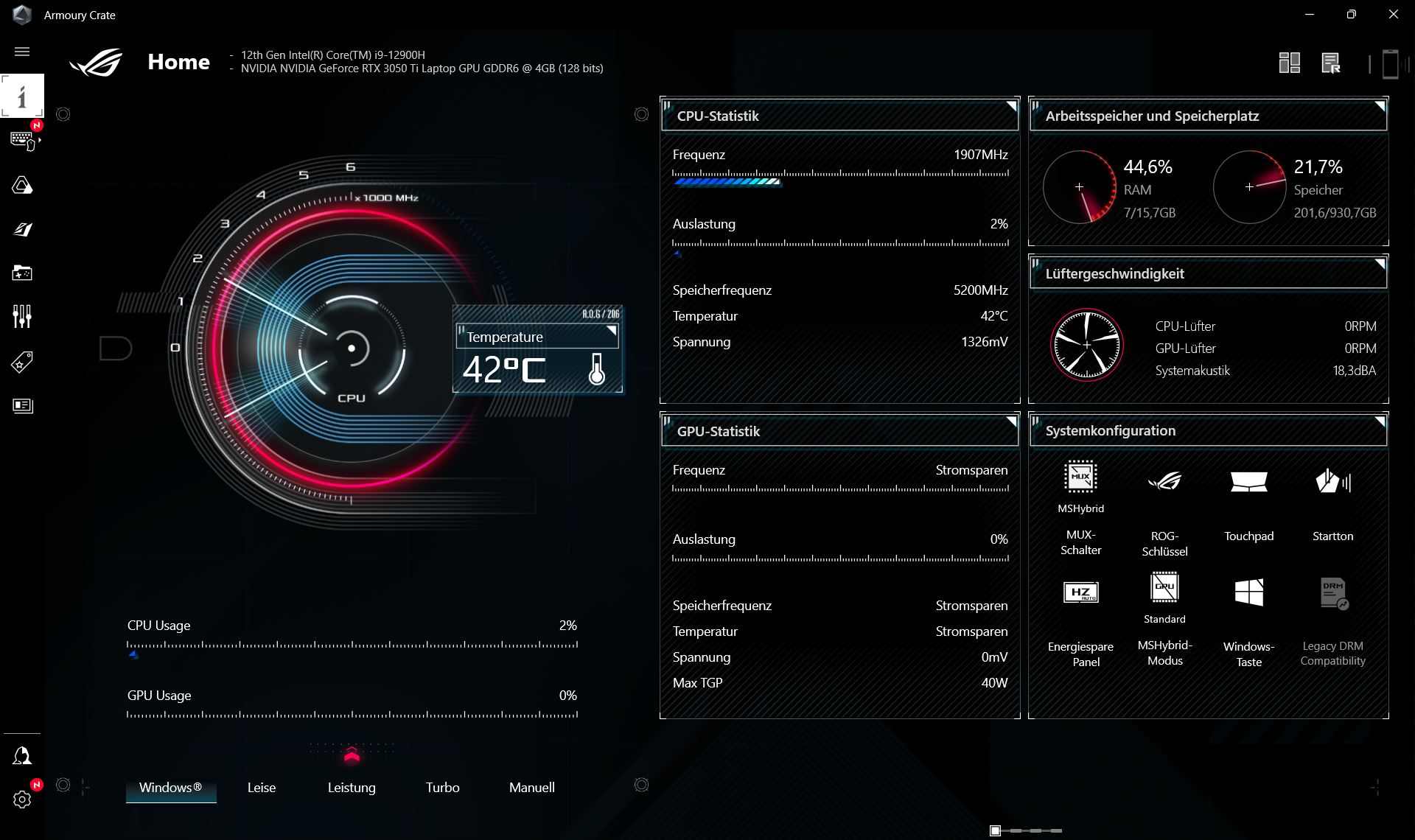Toggle the MUX-Schalter MSHybrid setting

(1080, 477)
